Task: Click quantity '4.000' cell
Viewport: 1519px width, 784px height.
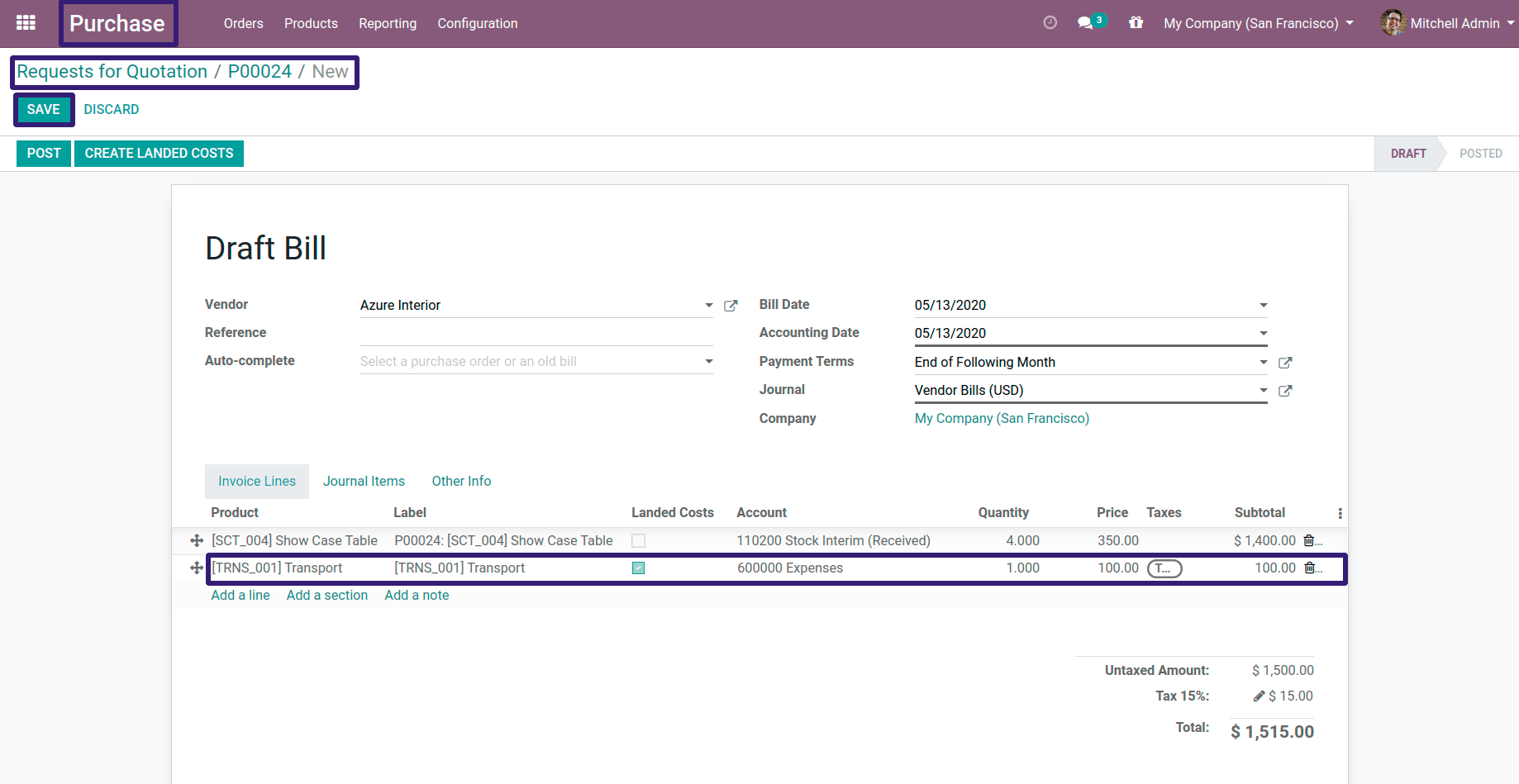Action: tap(1022, 540)
